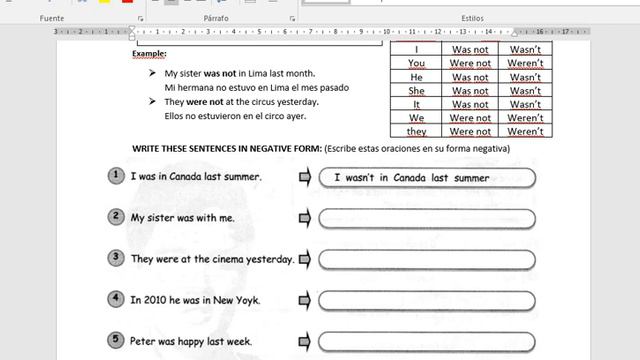Click the empty answer box for sentence 2
Image resolution: width=640 pixels, height=360 pixels.
pos(427,219)
